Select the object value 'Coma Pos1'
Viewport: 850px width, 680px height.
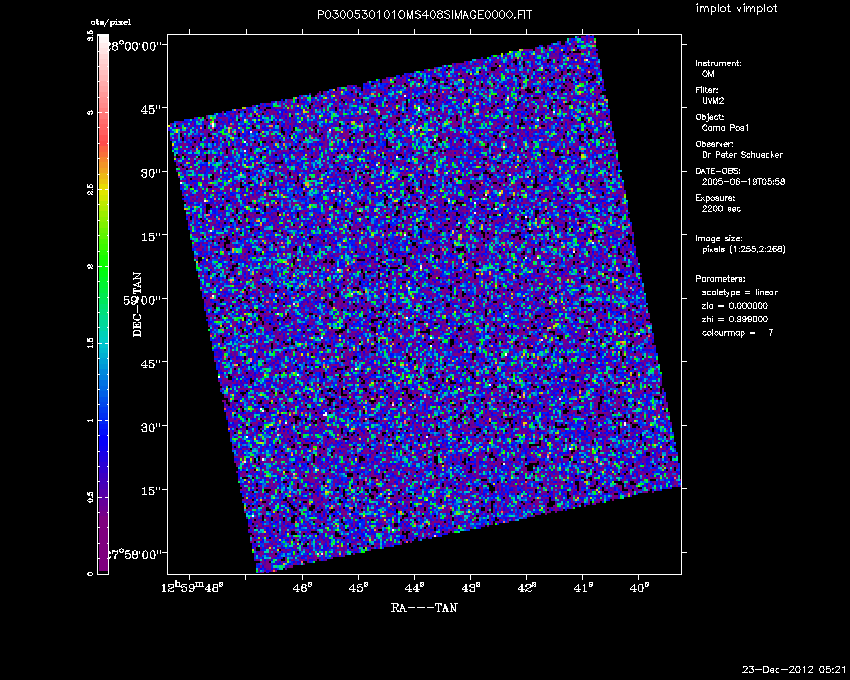725,128
